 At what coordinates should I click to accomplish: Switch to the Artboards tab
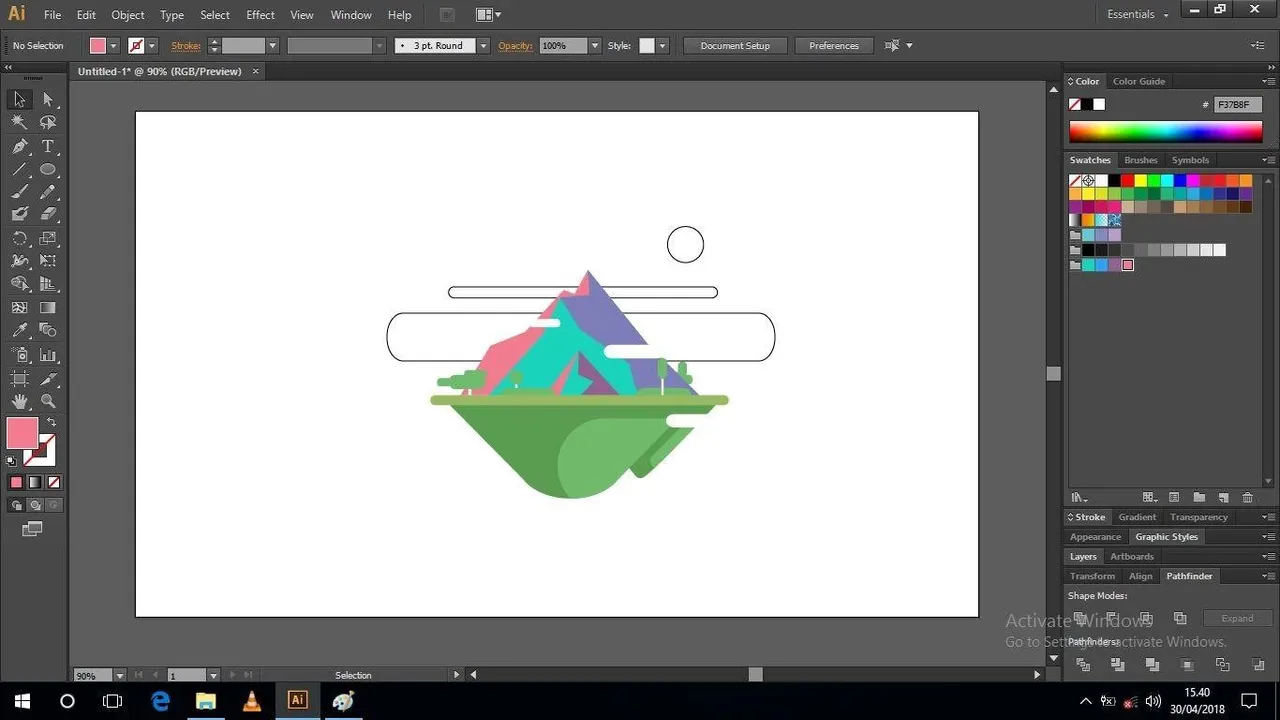(x=1132, y=557)
